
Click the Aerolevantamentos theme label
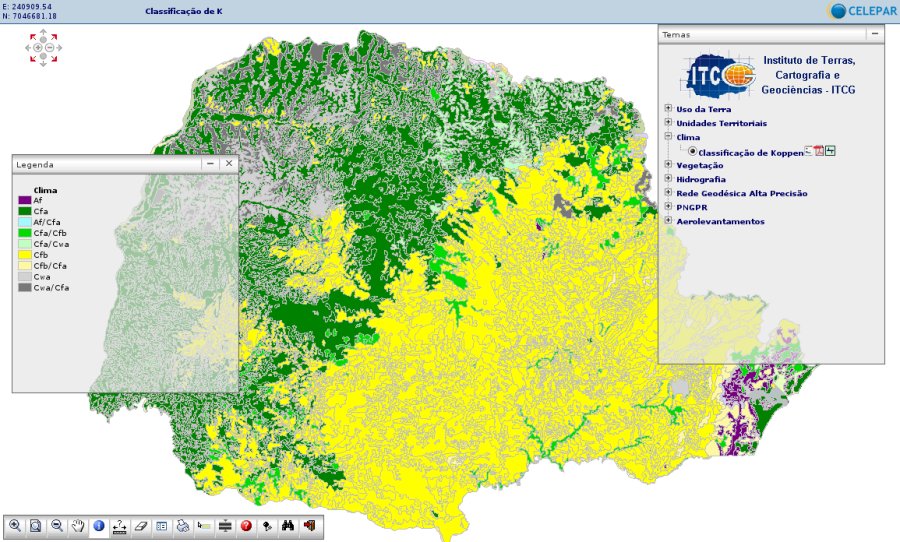click(x=720, y=221)
